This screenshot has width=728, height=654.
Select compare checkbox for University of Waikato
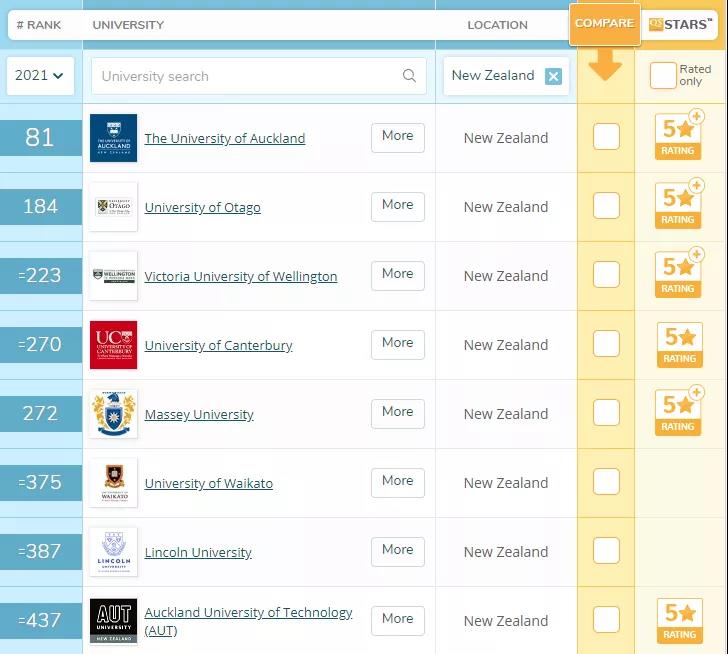click(606, 482)
